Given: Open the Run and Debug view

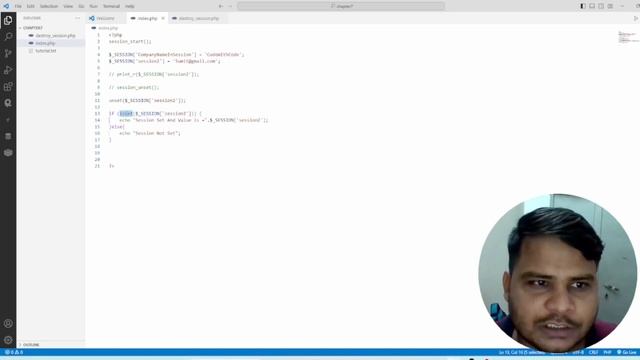Looking at the screenshot, I should pos(8,70).
